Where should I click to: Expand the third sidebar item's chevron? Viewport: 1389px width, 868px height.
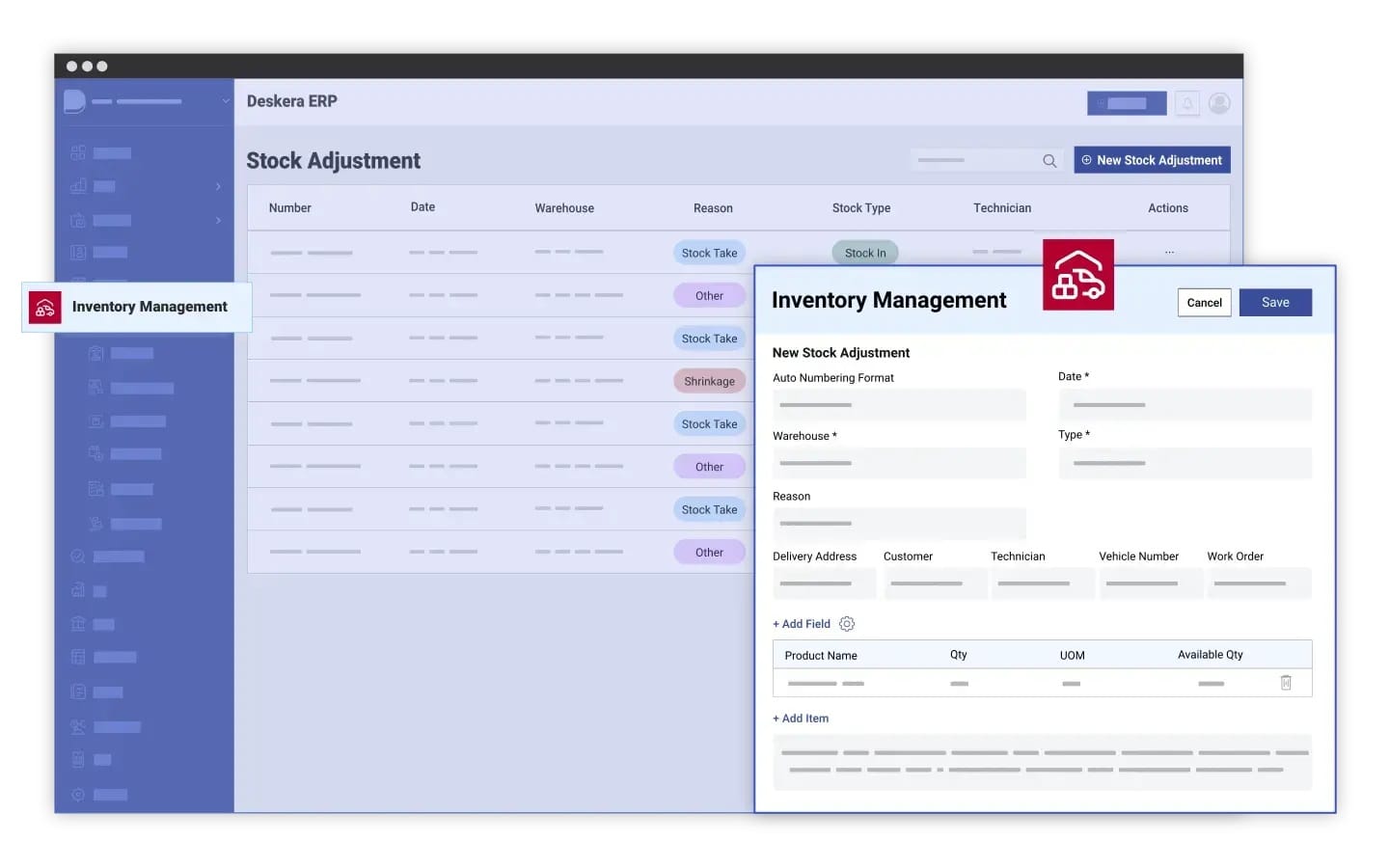[218, 220]
